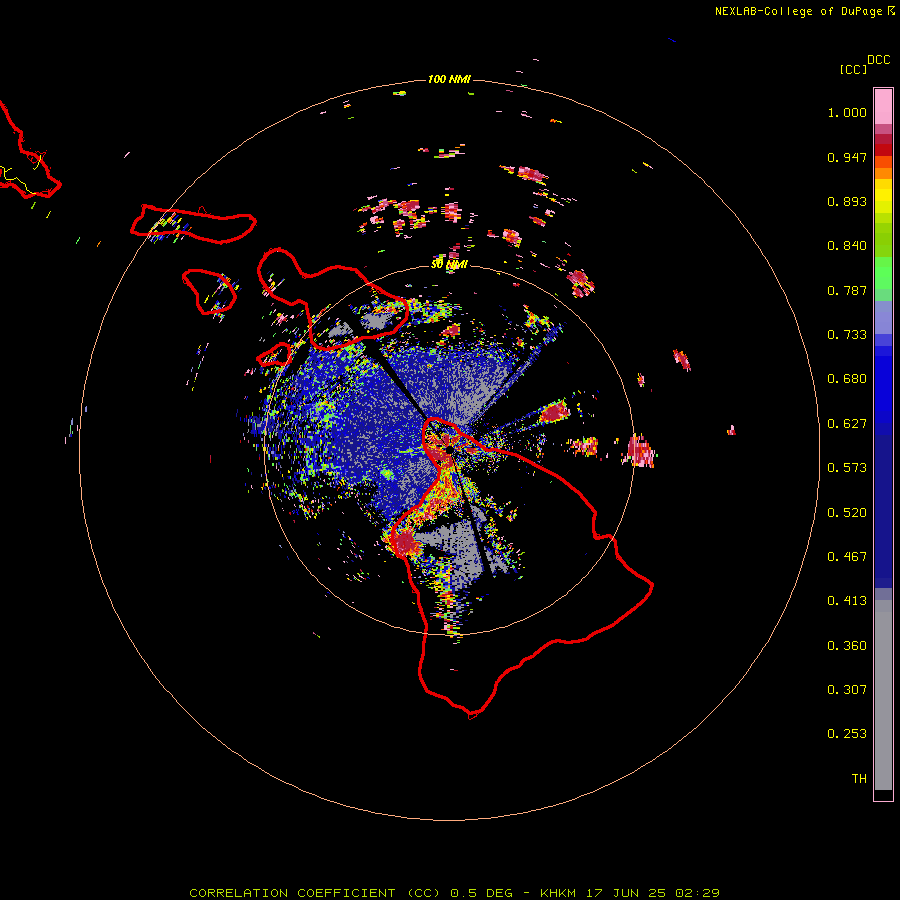Click the 50 NMI range ring label
Screen dimensions: 900x900
[x=449, y=264]
